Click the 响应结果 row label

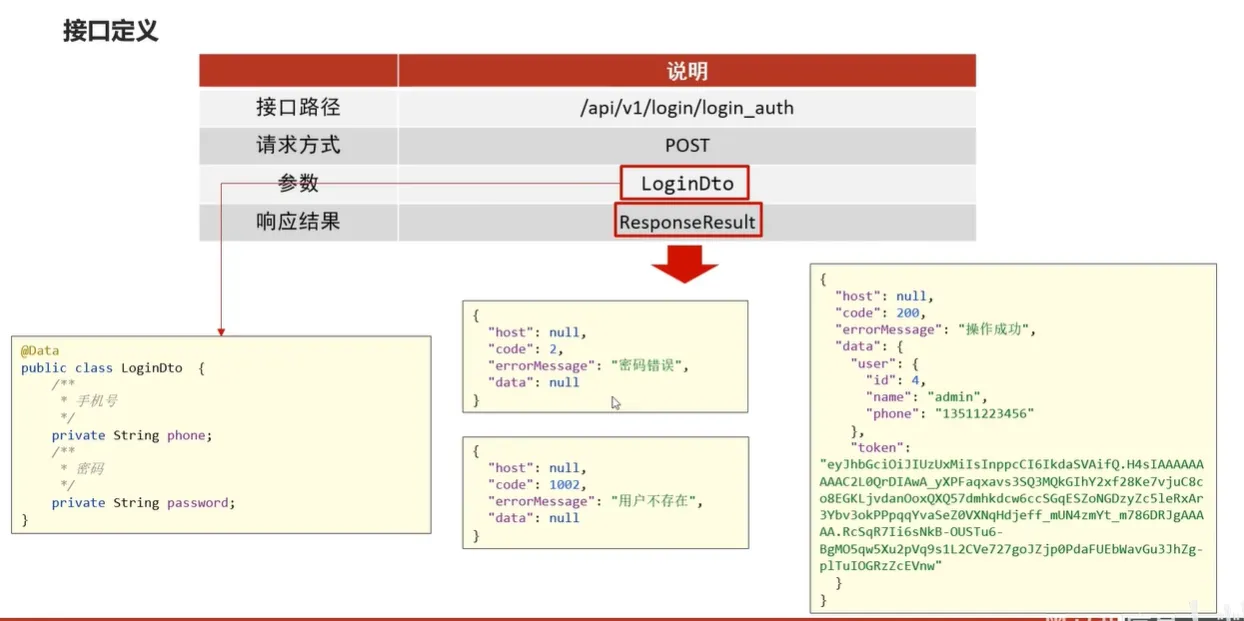[298, 222]
